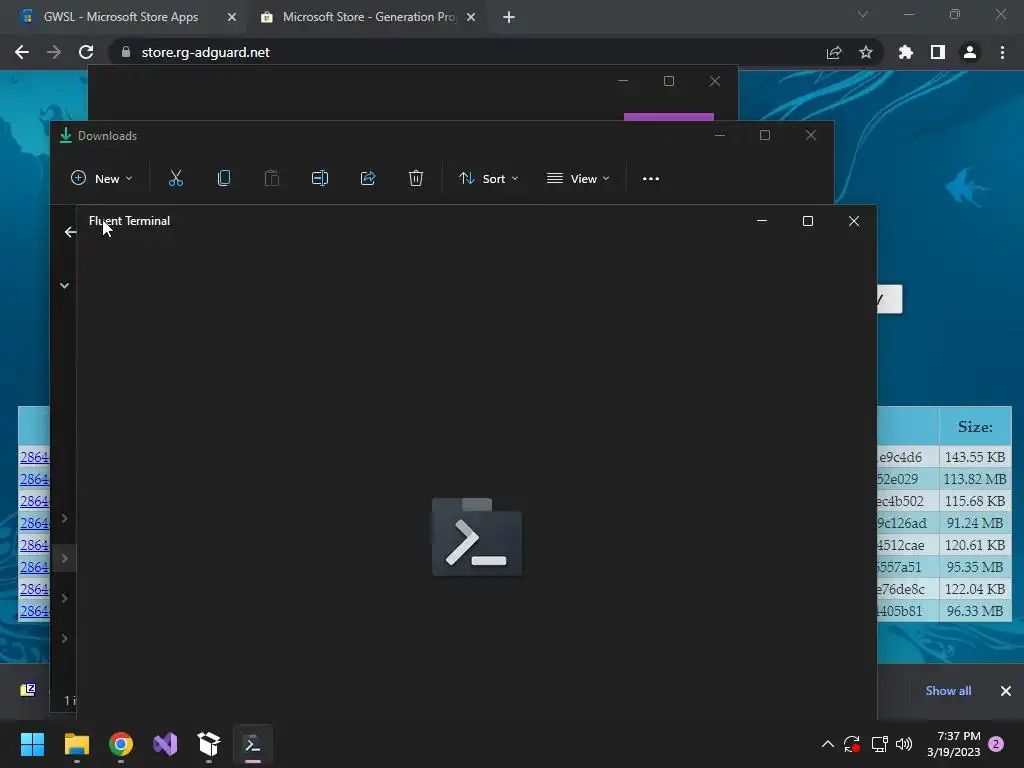This screenshot has width=1024, height=768.
Task: Click the Downloads window title
Action: (107, 136)
